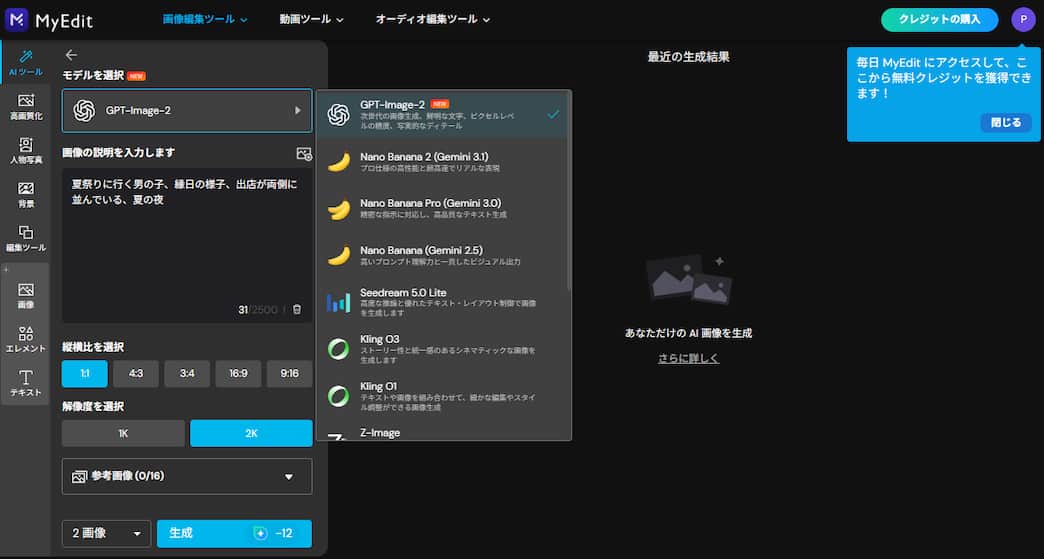This screenshot has width=1044, height=559.
Task: Select the 2K resolution
Action: coord(251,433)
